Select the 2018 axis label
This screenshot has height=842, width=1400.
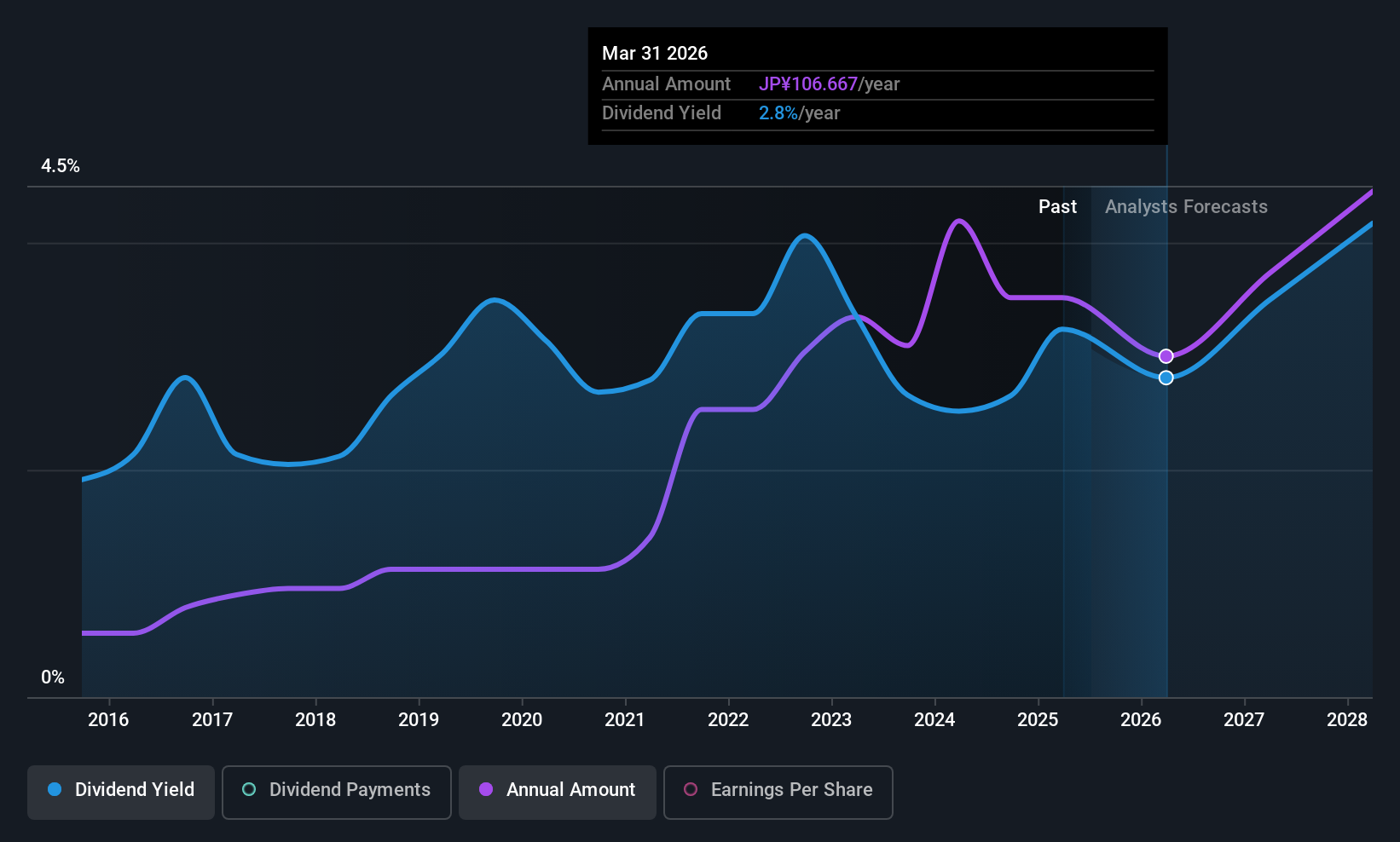click(x=315, y=720)
